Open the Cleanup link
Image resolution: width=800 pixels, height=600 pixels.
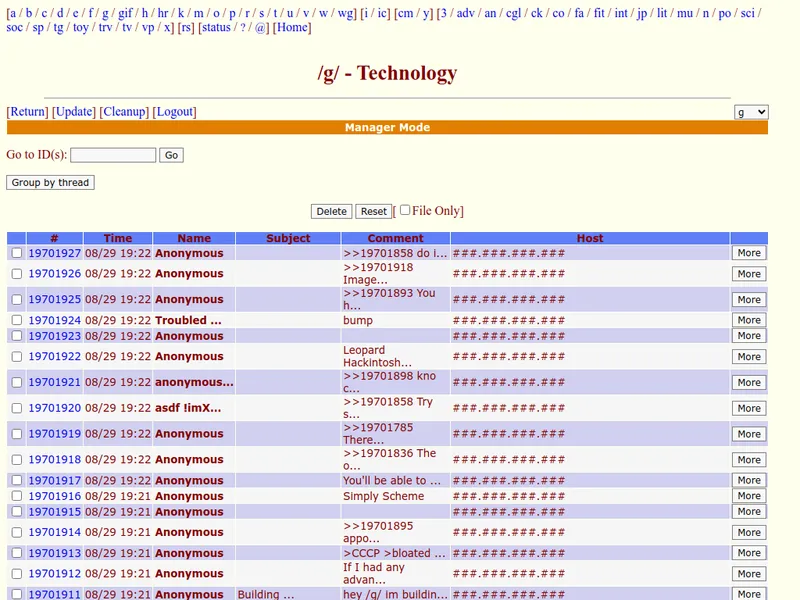[x=124, y=112]
